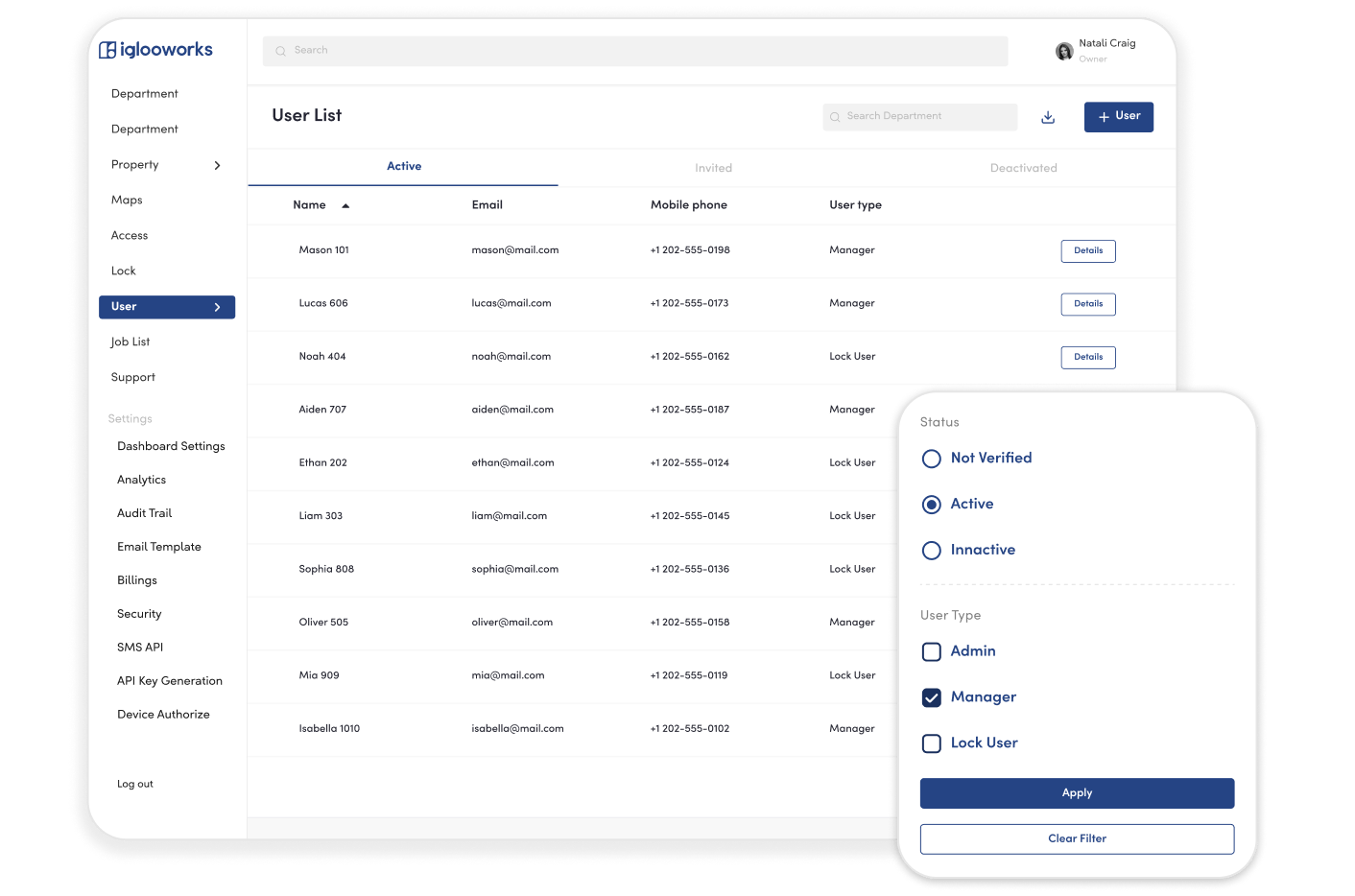Select the Innactive status option
The width and height of the screenshot is (1355, 896).
pyautogui.click(x=931, y=551)
